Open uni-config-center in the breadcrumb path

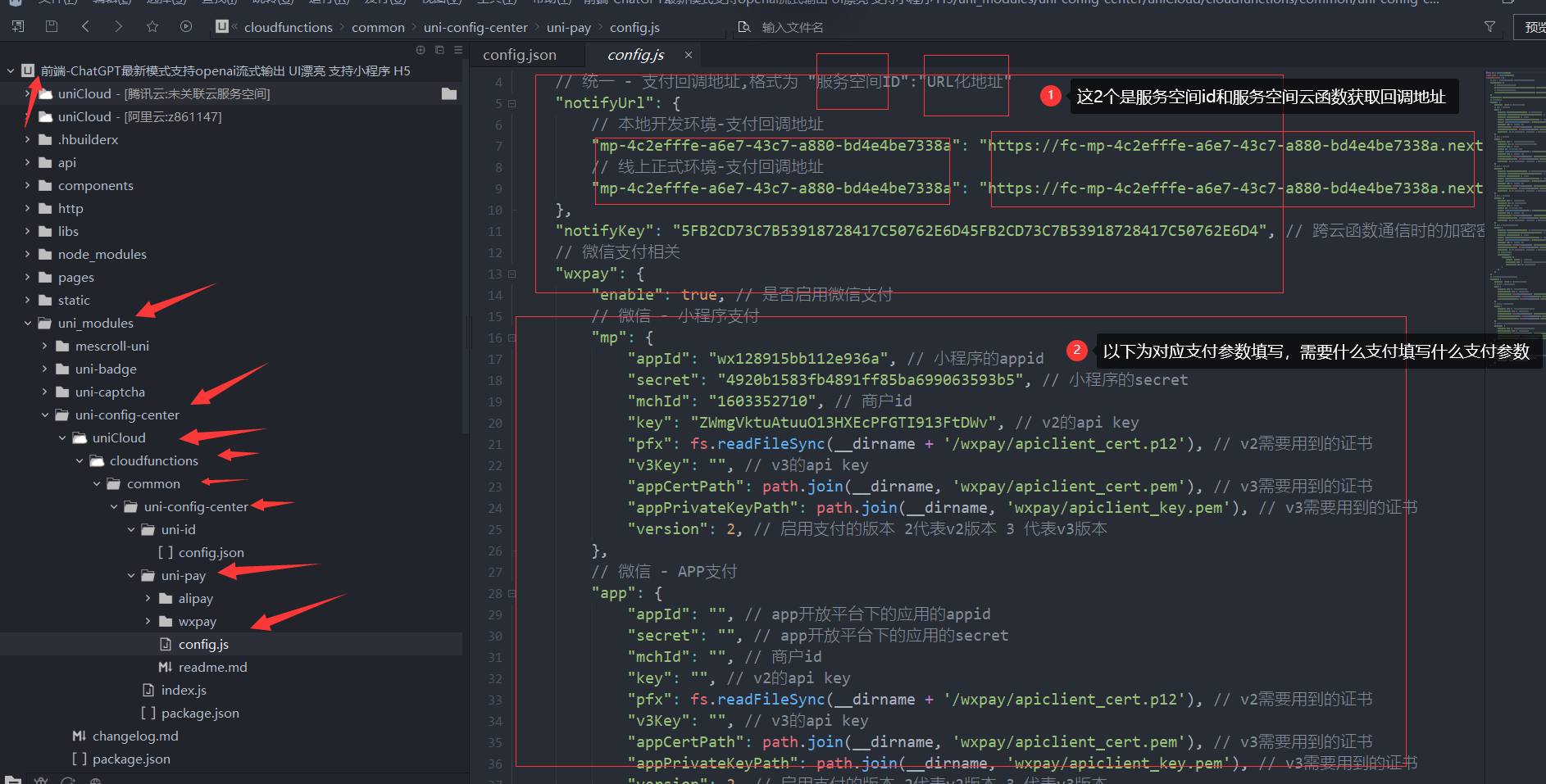point(475,28)
